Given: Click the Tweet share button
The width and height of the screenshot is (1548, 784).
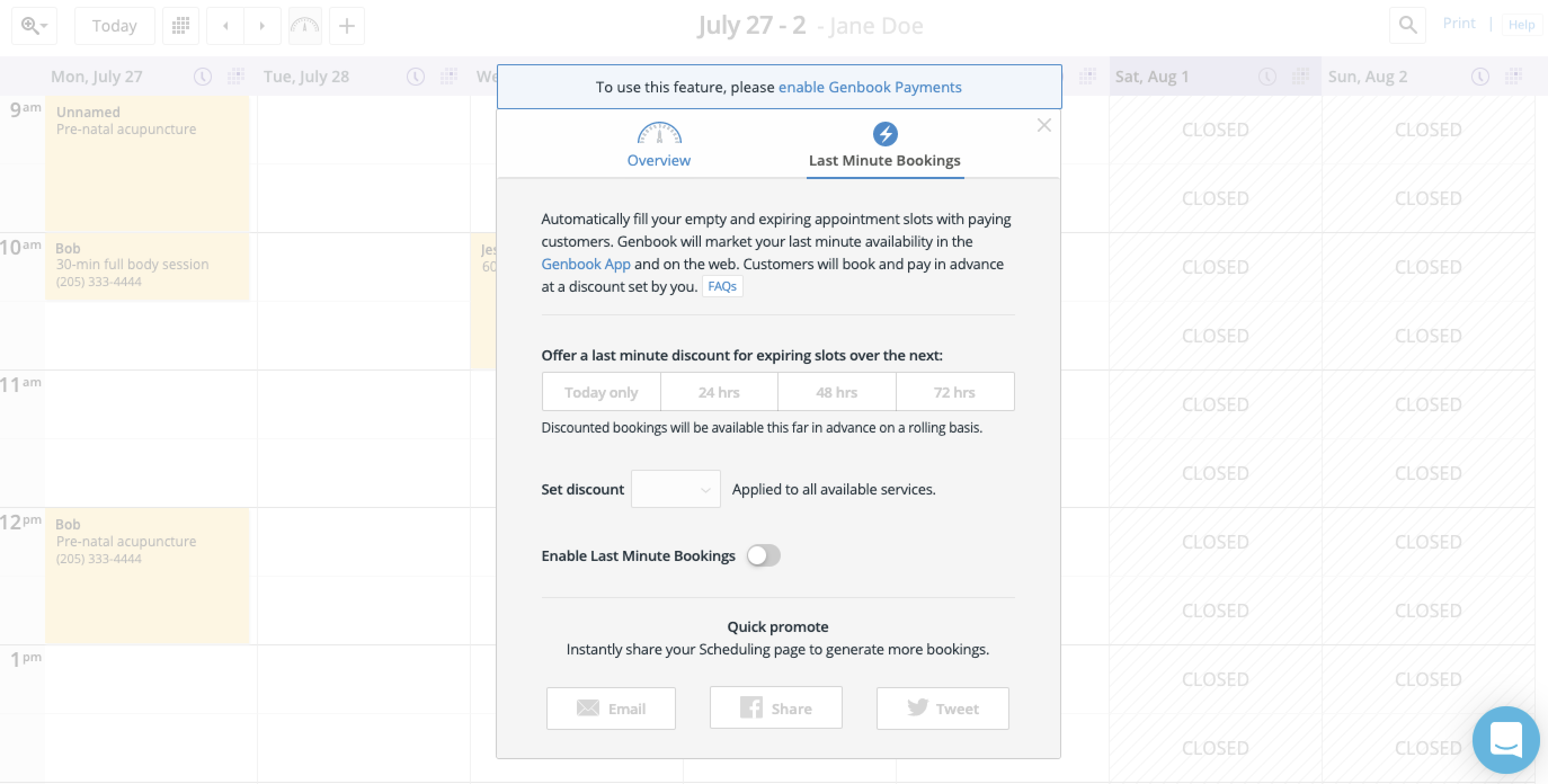Looking at the screenshot, I should coord(942,709).
